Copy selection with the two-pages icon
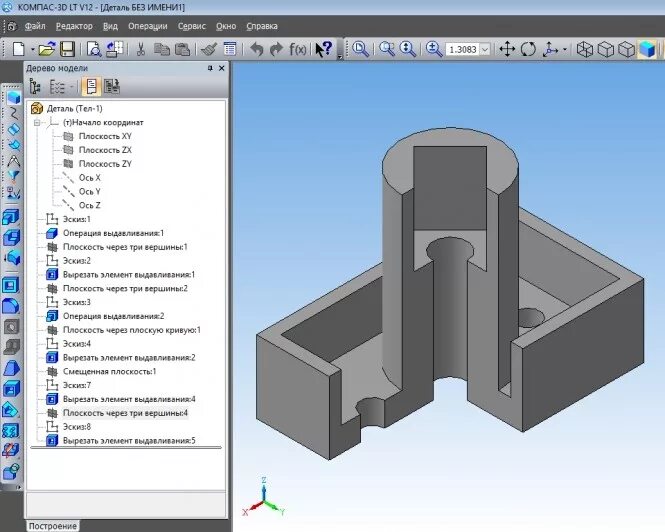The width and height of the screenshot is (665, 532). 161,49
